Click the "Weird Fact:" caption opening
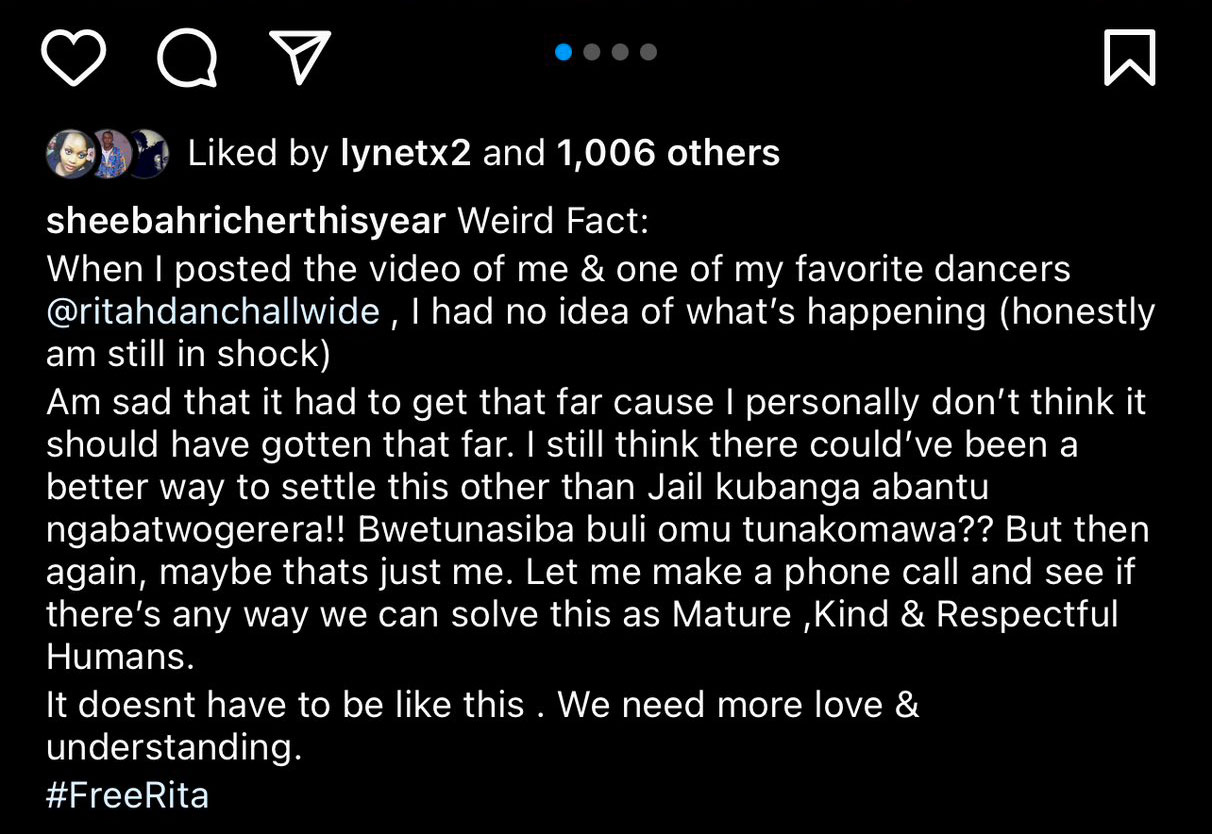The width and height of the screenshot is (1212, 834). pyautogui.click(x=553, y=221)
